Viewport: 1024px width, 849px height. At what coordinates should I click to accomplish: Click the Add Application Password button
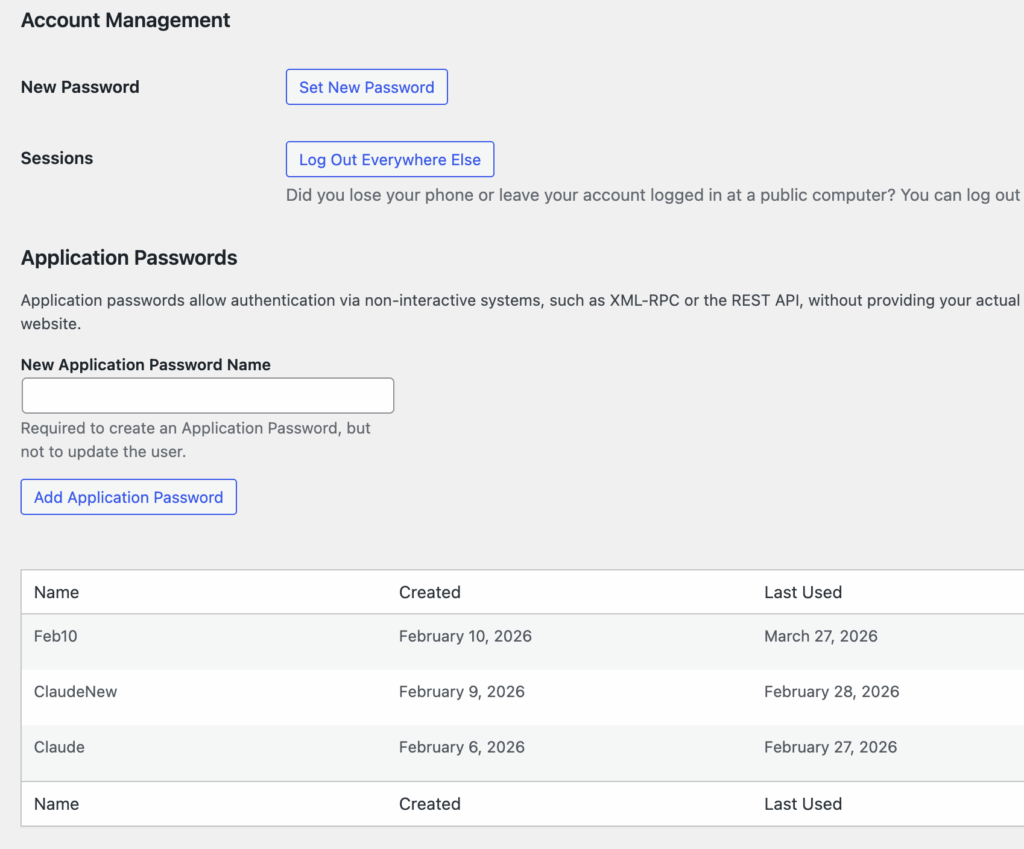point(128,497)
